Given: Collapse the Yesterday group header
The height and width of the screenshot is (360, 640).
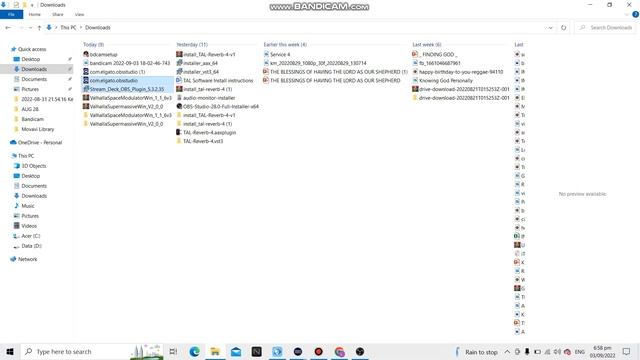Looking at the screenshot, I should (x=192, y=44).
